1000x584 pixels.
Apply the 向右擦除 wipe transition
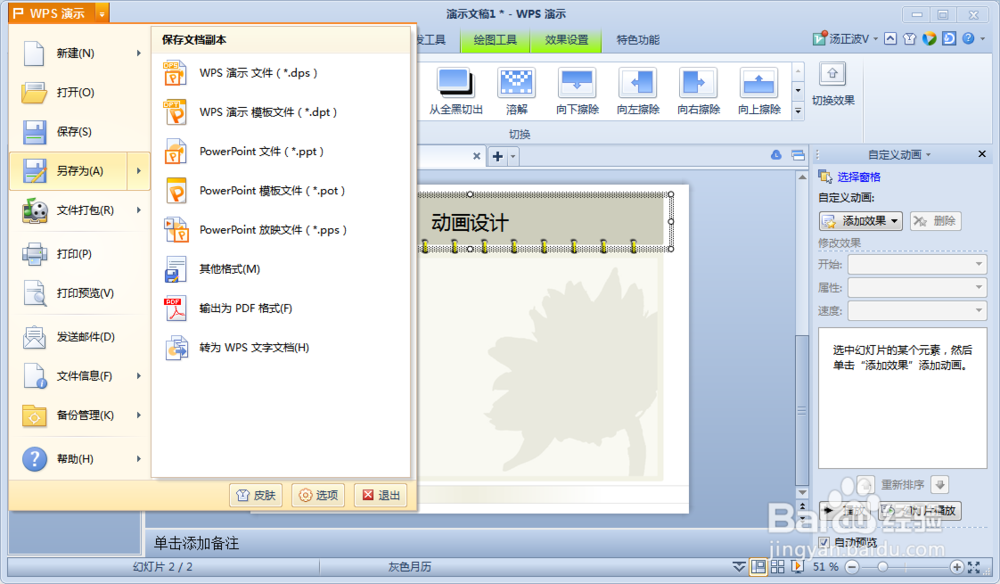[x=698, y=91]
